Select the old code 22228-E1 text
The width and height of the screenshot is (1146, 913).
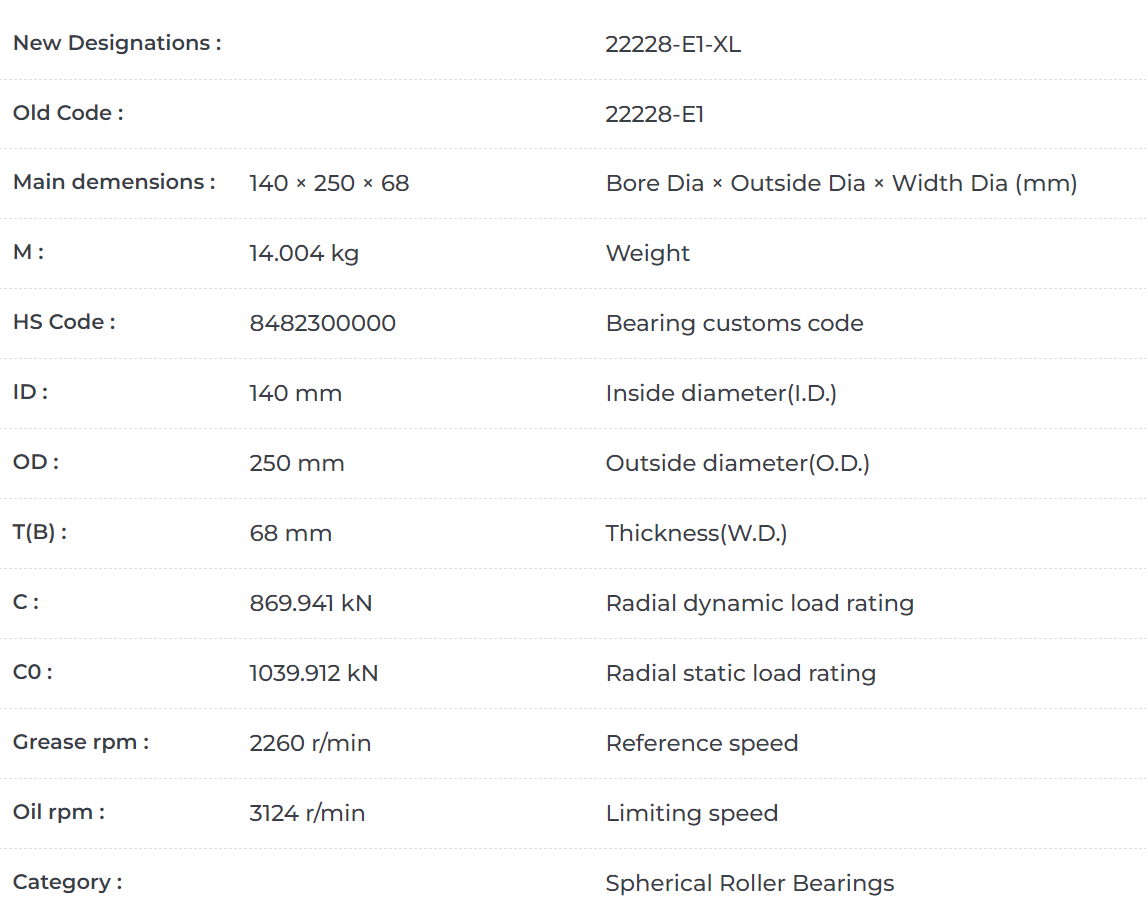pos(654,114)
